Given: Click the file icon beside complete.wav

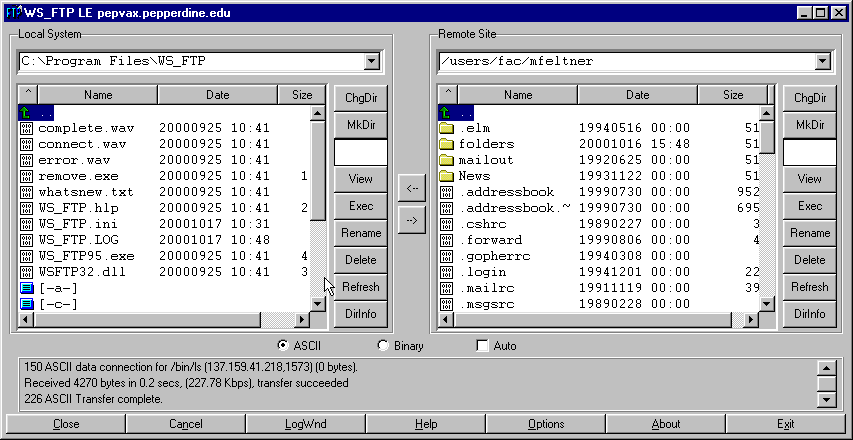Looking at the screenshot, I should click(26, 128).
